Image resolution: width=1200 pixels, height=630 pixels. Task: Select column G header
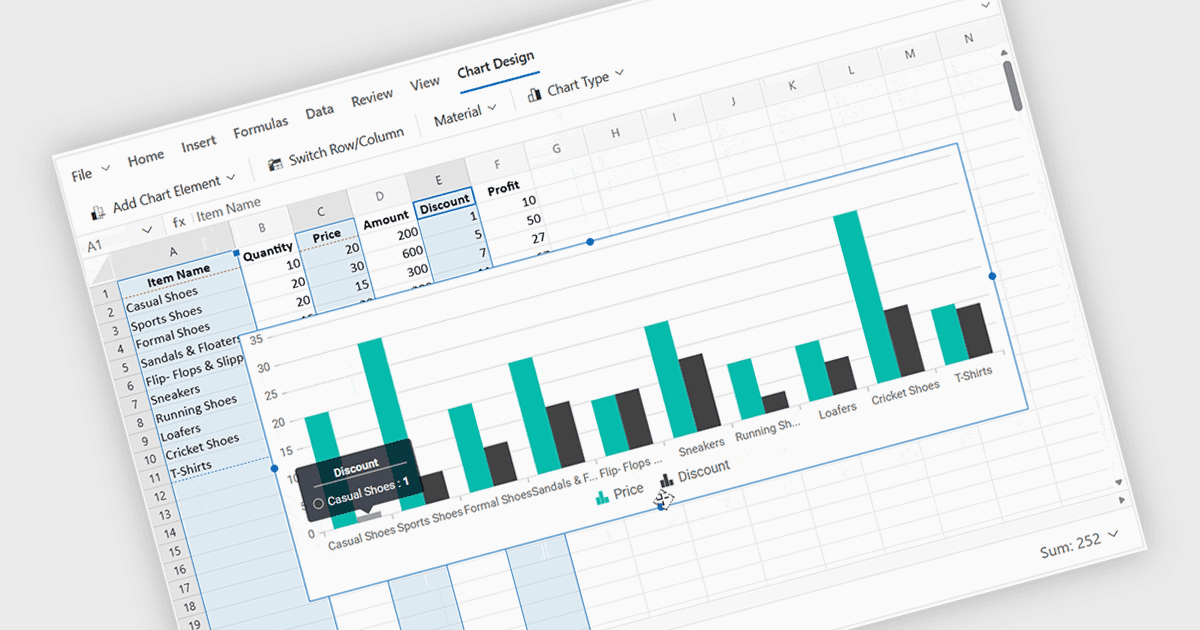click(x=555, y=150)
